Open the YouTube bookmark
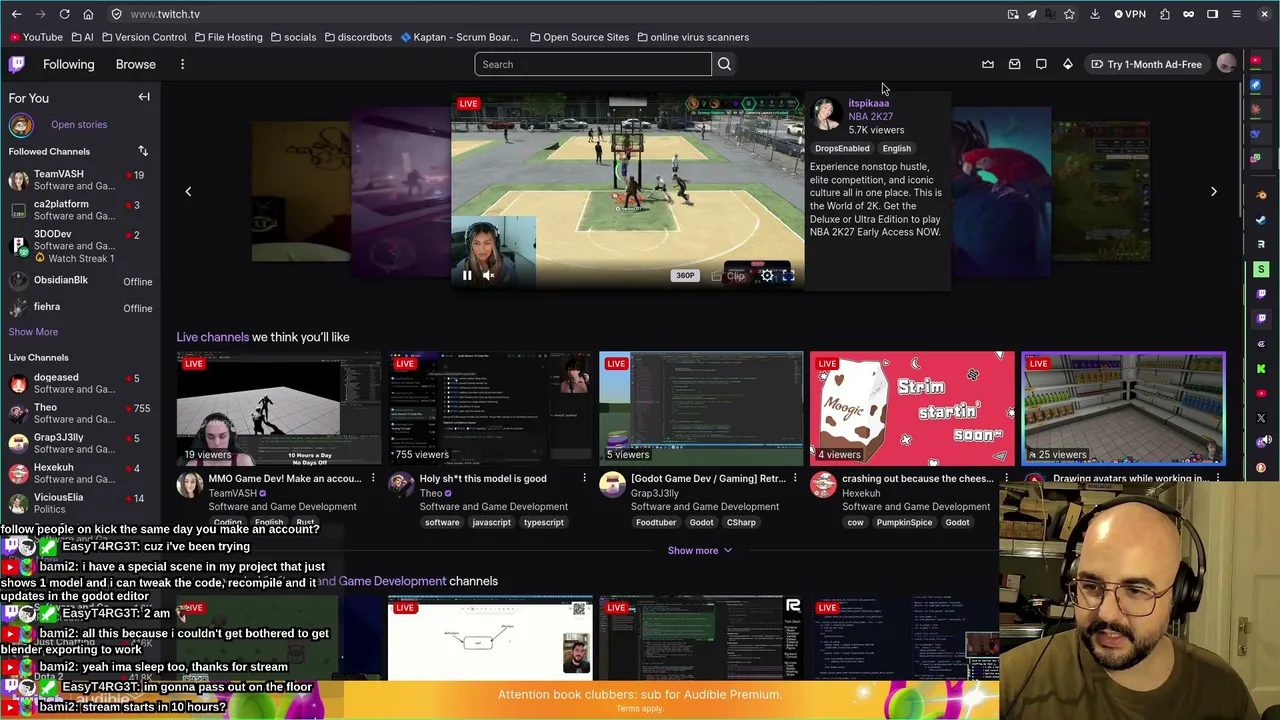Viewport: 1280px width, 720px height. [x=36, y=37]
